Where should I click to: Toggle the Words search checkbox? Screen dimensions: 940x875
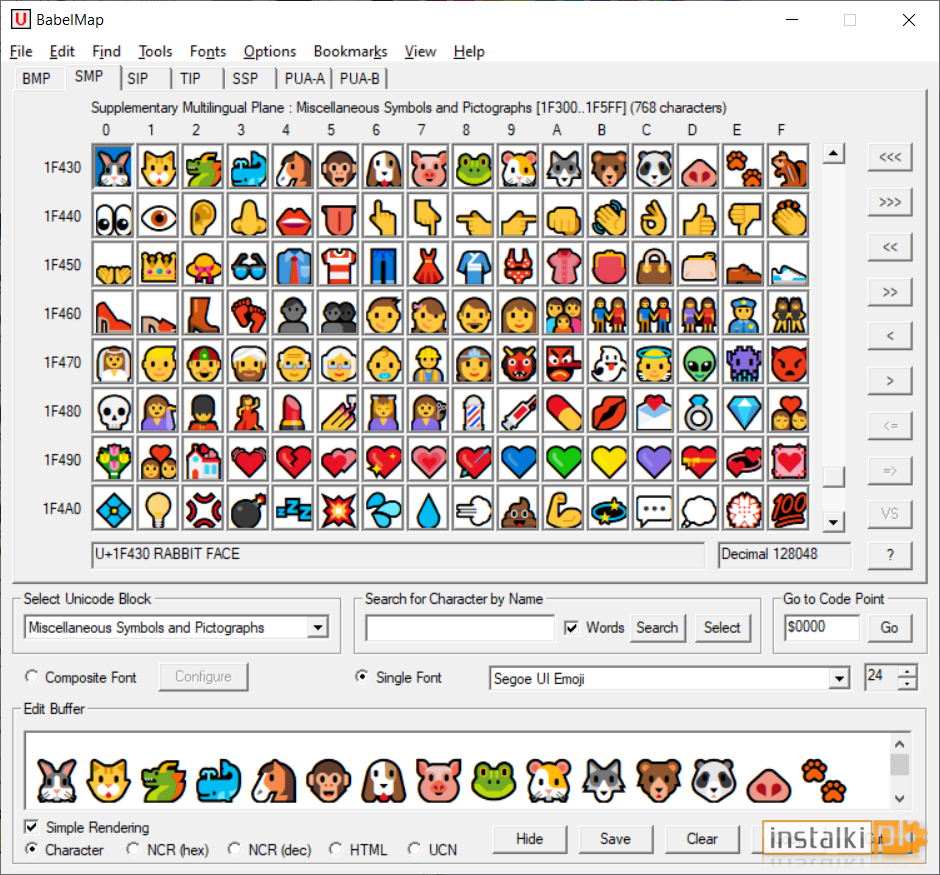[x=571, y=627]
